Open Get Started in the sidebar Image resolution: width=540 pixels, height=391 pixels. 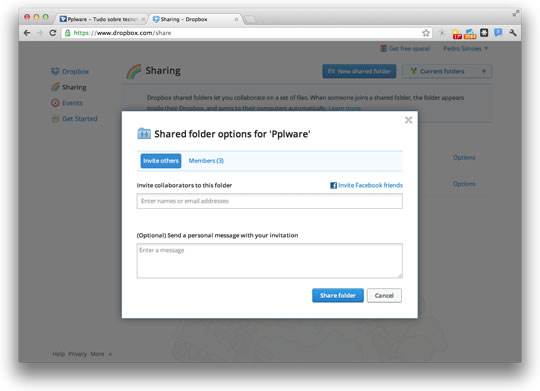74,119
